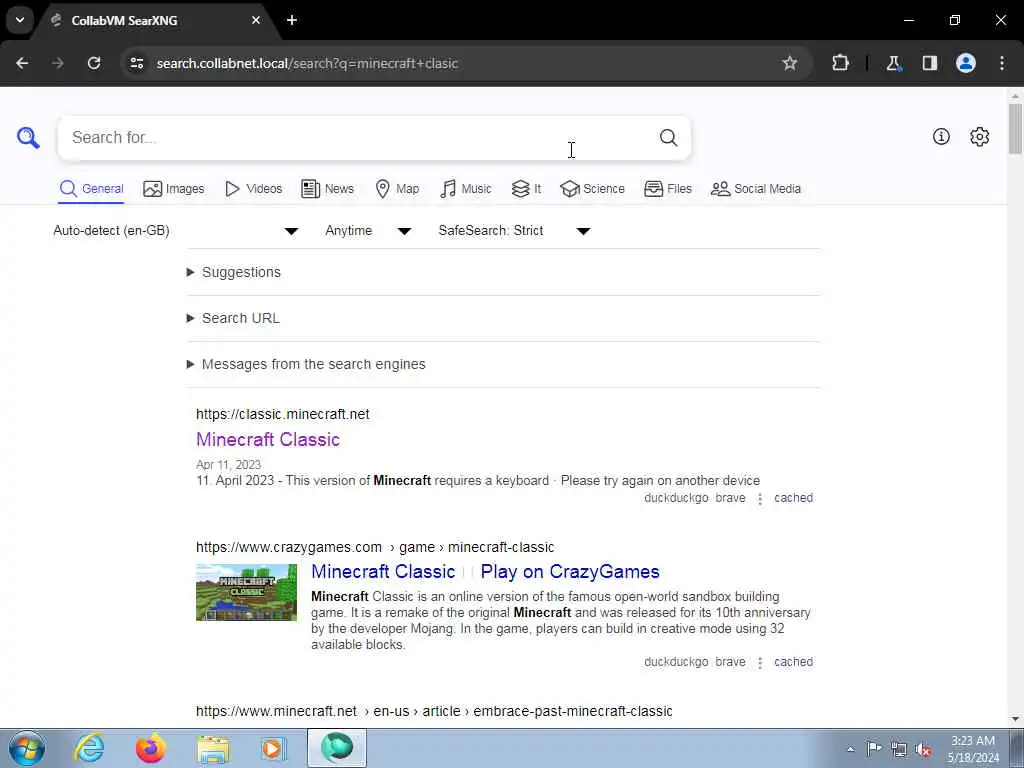Switch to the Music tab
Image resolution: width=1024 pixels, height=768 pixels.
[x=466, y=189]
